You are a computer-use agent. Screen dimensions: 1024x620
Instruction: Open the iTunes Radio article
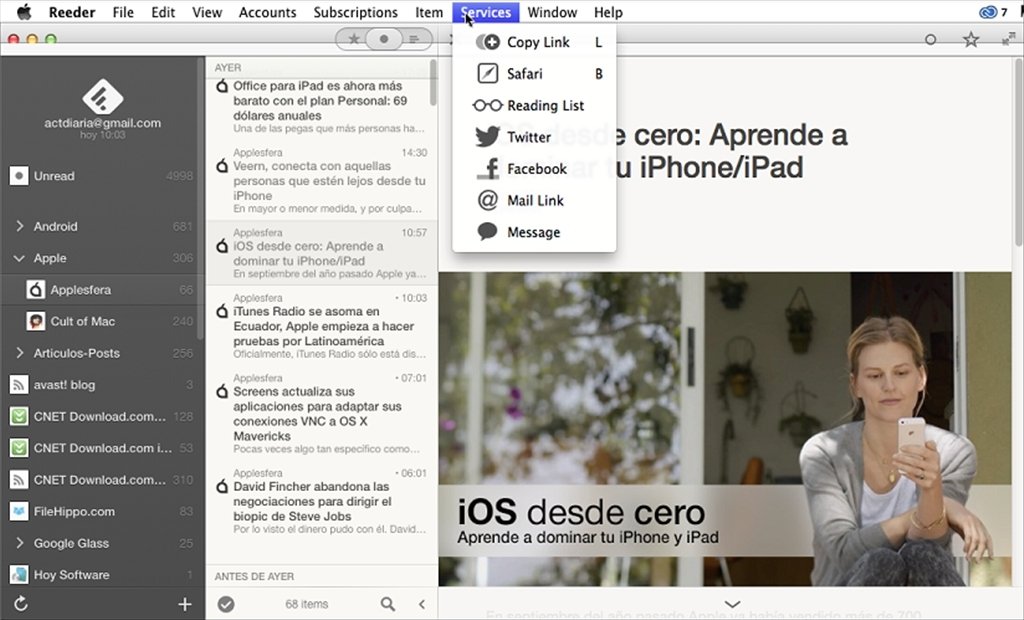322,325
